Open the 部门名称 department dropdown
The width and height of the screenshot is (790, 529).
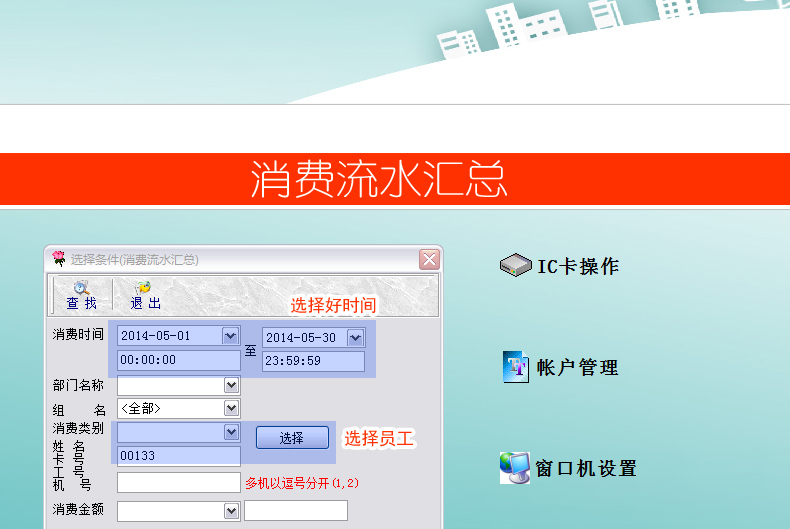[231, 385]
